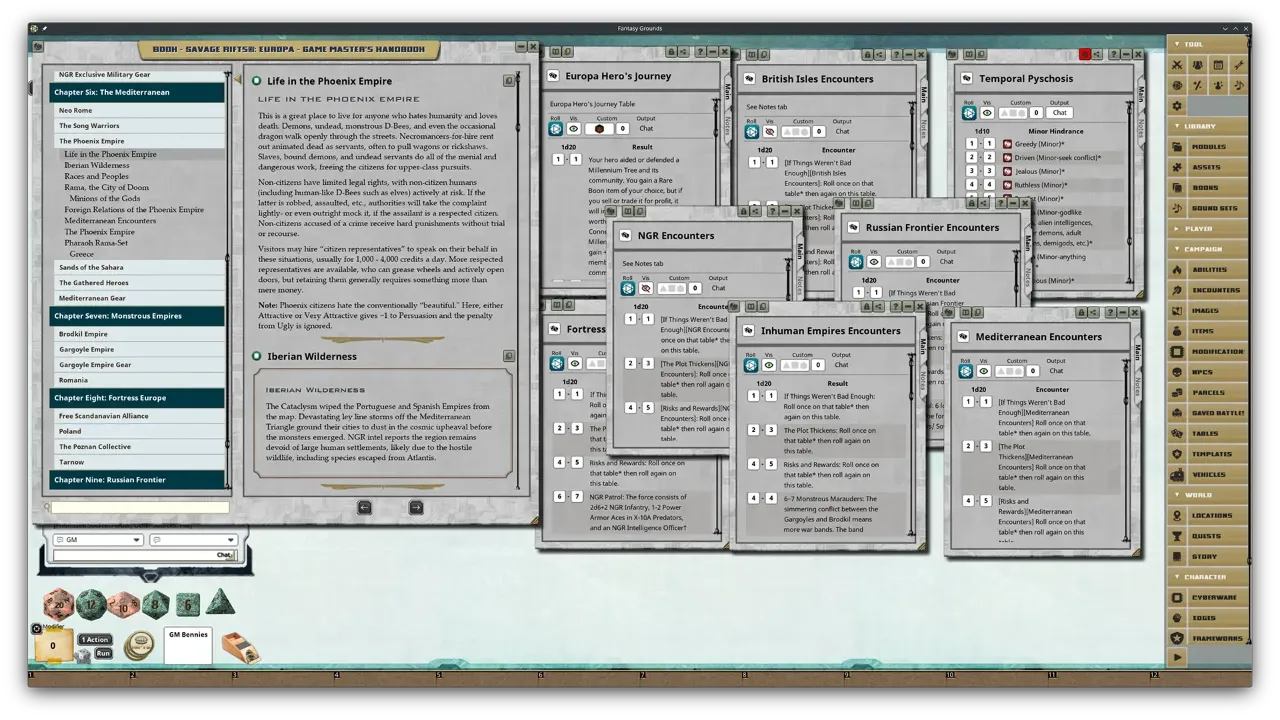Toggle Vis eye in Russian Frontier Encounters
Image resolution: width=1280 pixels, height=720 pixels.
[x=874, y=262]
